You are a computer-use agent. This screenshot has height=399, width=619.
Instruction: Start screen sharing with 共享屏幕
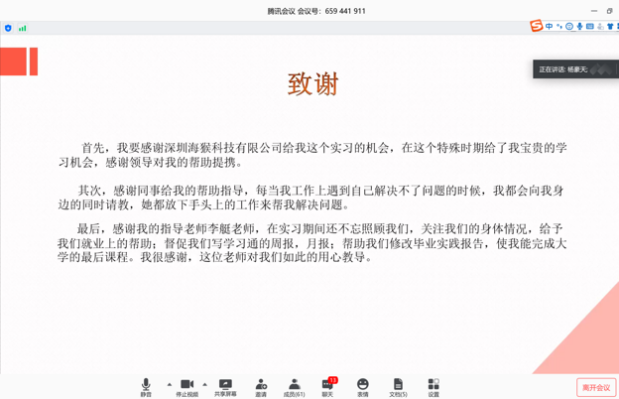225,387
